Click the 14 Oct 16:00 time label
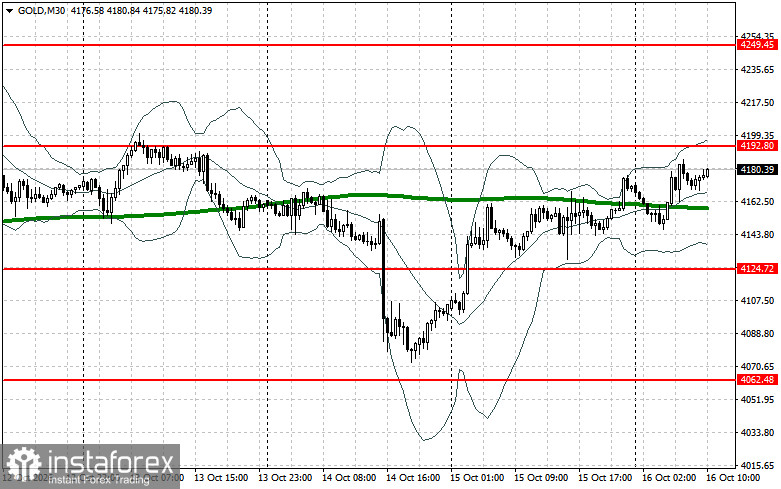Image resolution: width=781 pixels, height=489 pixels. pyautogui.click(x=413, y=478)
